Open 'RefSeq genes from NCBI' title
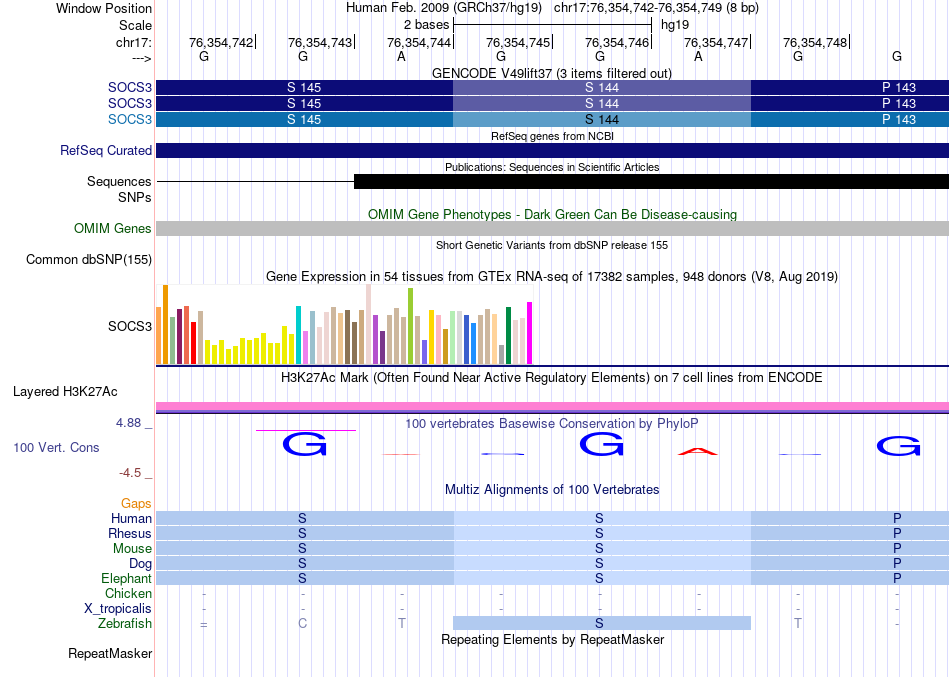The height and width of the screenshot is (677, 950). 552,136
